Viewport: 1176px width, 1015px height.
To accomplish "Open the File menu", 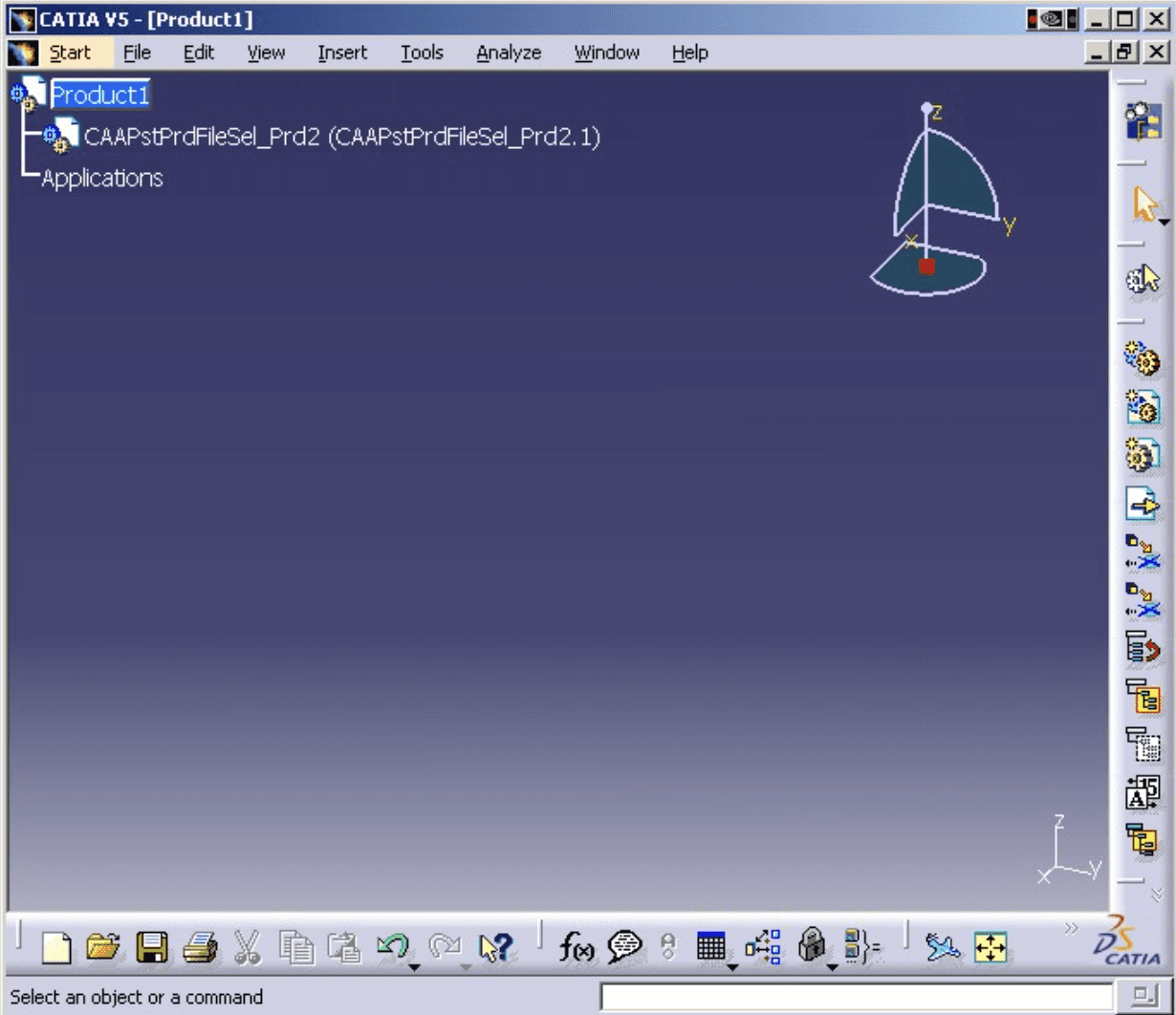I will click(x=138, y=53).
